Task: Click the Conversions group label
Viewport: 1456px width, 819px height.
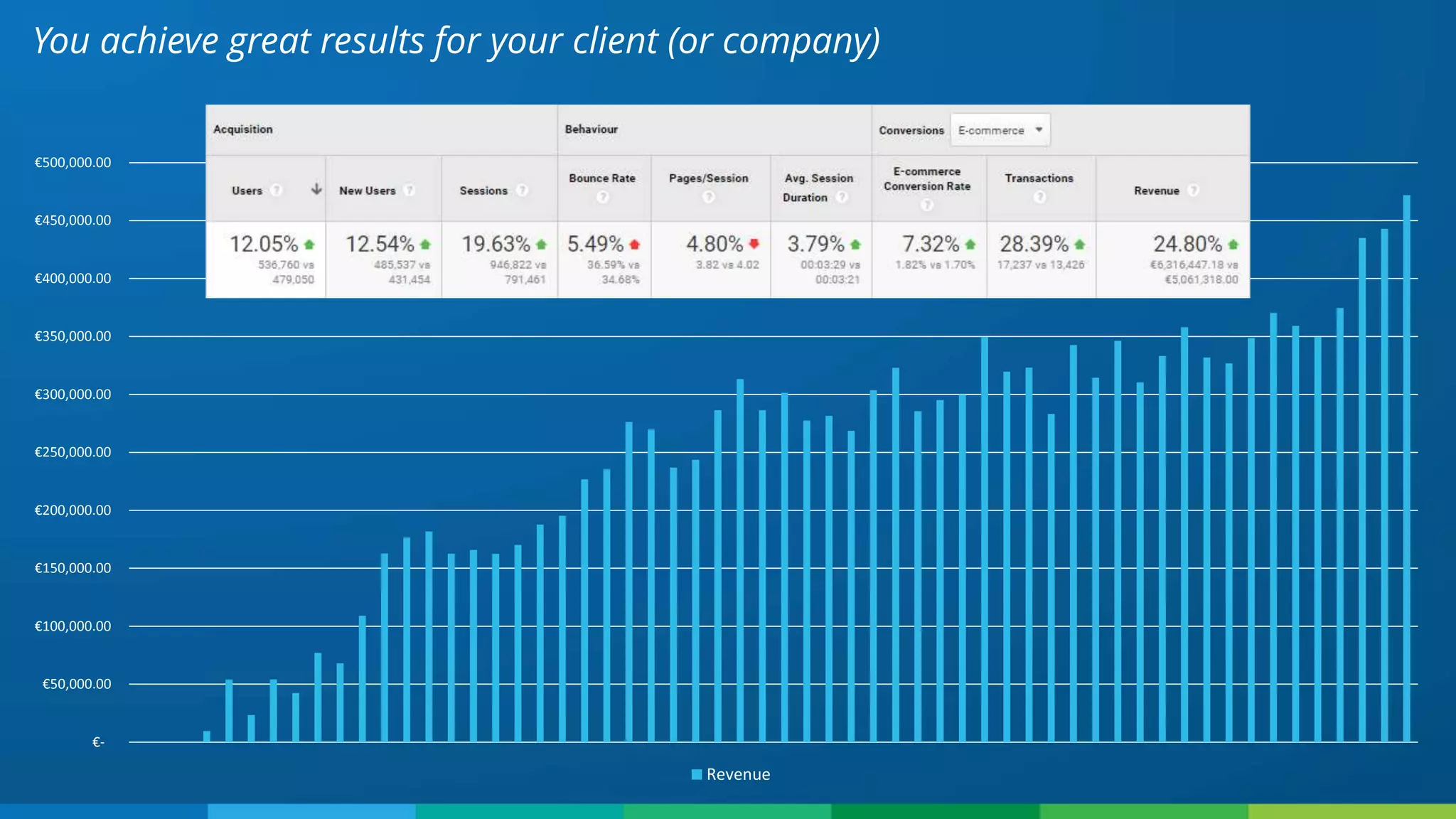Action: pos(911,130)
